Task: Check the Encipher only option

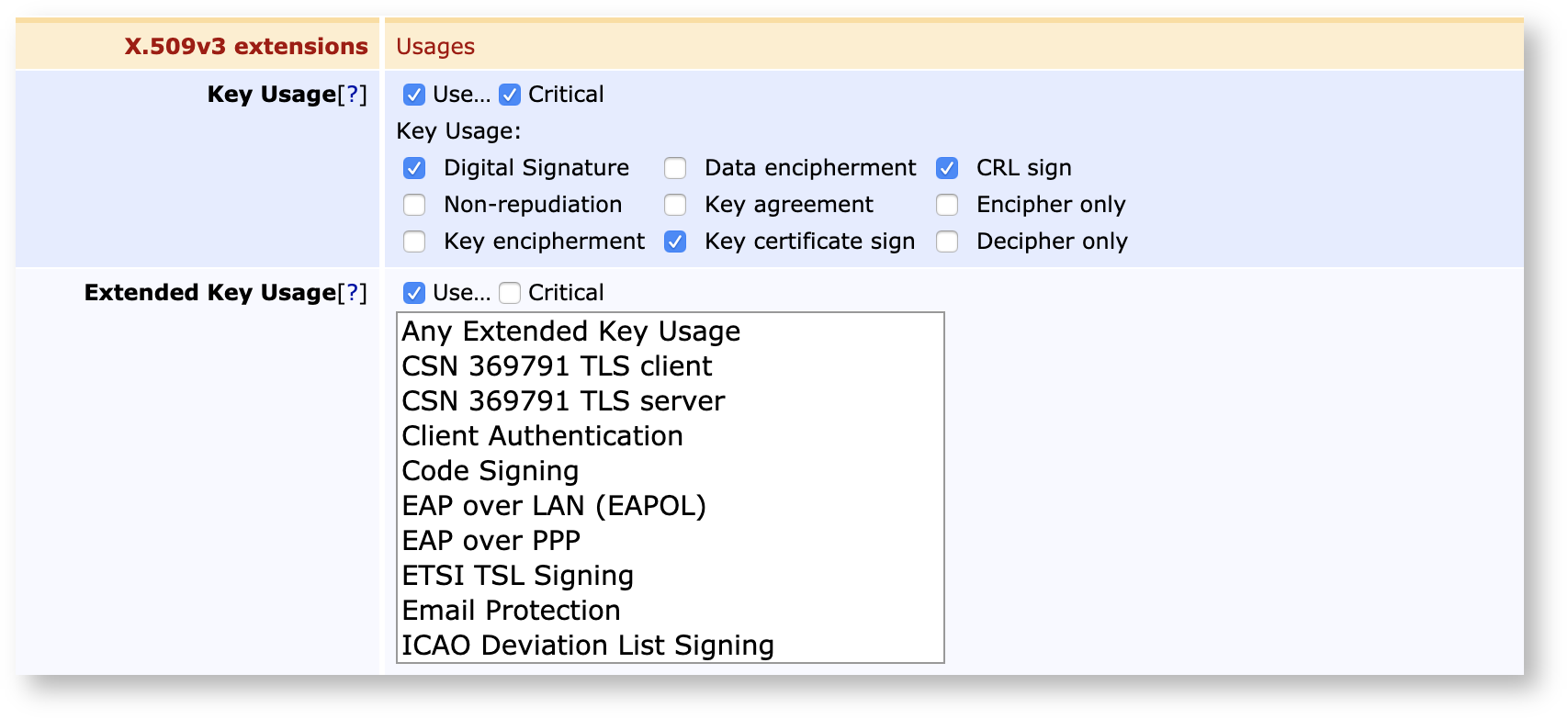Action: 947,205
